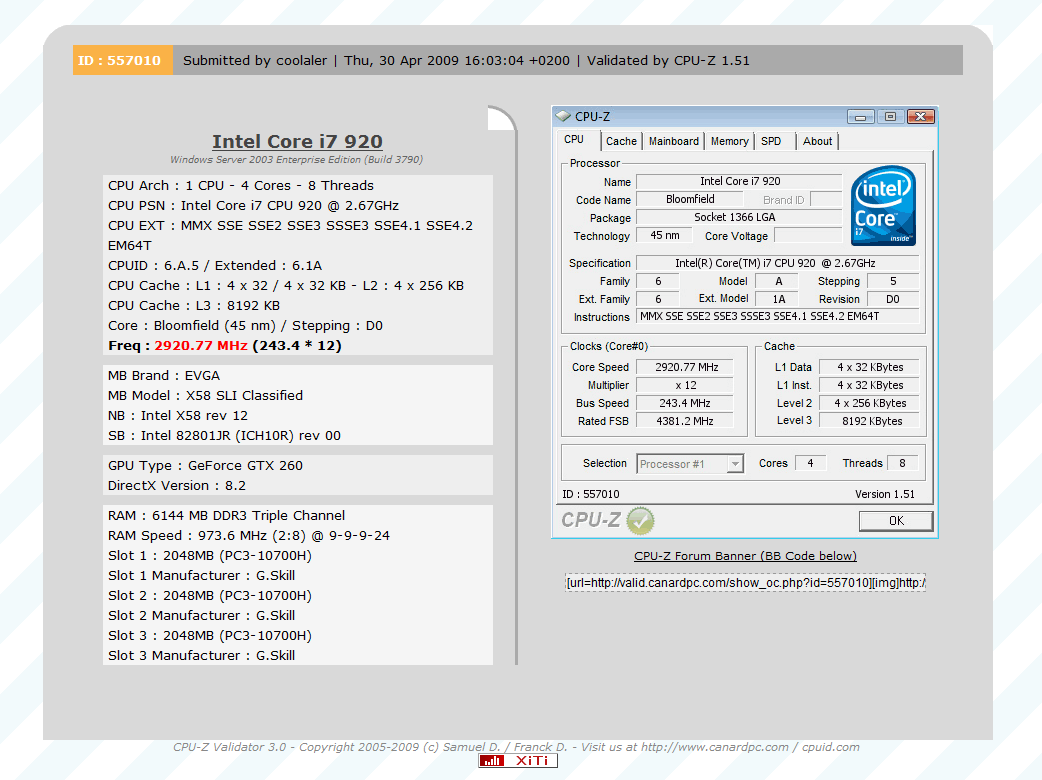
Task: Click the Multiplier value x 12
Action: (x=686, y=385)
